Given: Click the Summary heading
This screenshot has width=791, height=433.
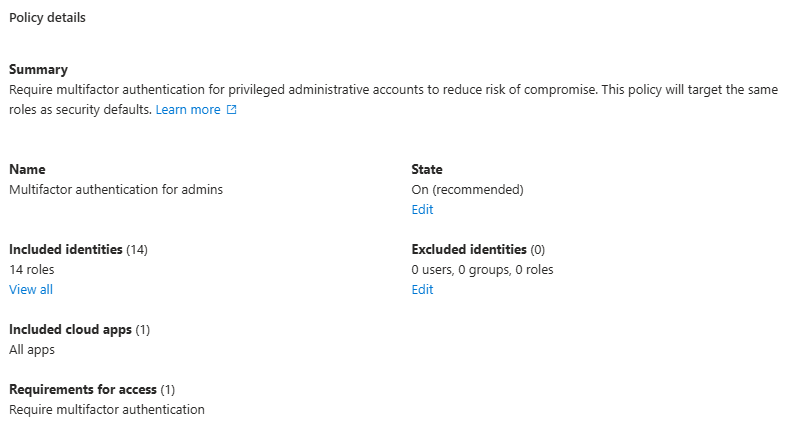Looking at the screenshot, I should [x=38, y=70].
